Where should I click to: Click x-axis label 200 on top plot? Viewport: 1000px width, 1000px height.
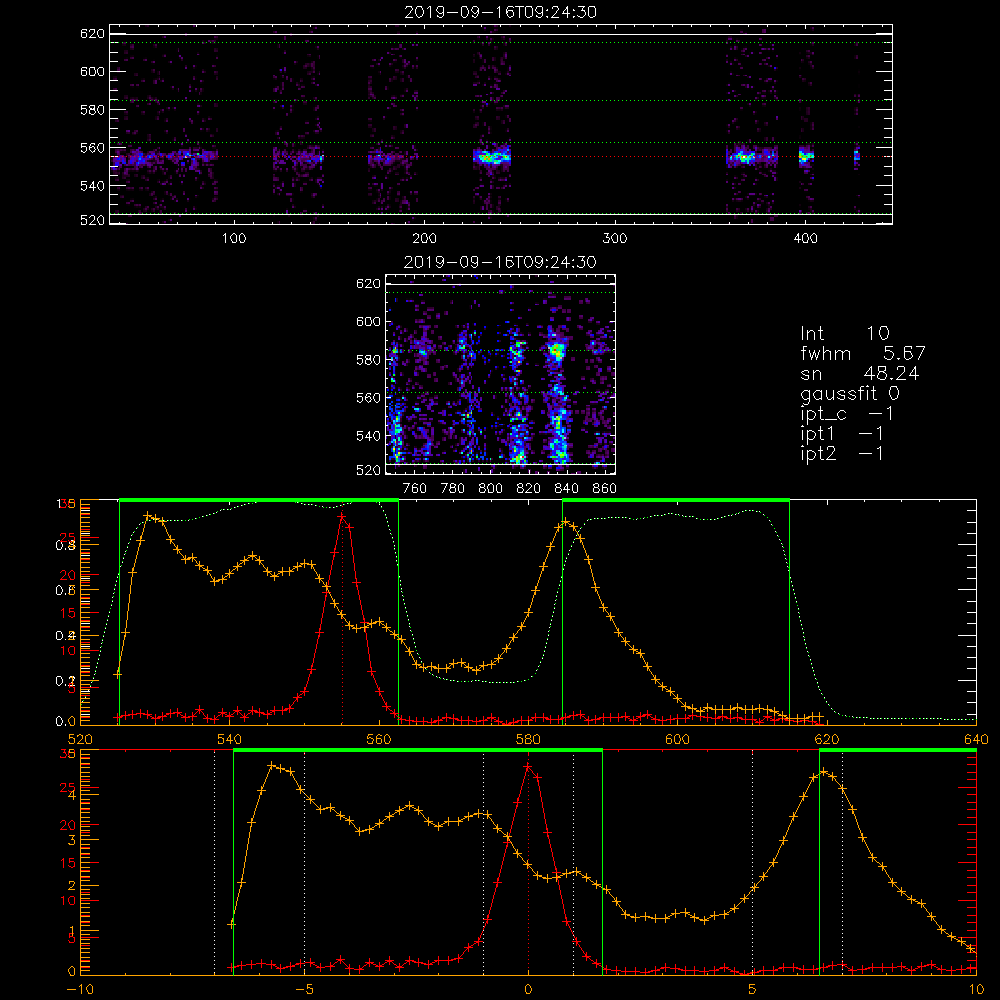pyautogui.click(x=424, y=239)
